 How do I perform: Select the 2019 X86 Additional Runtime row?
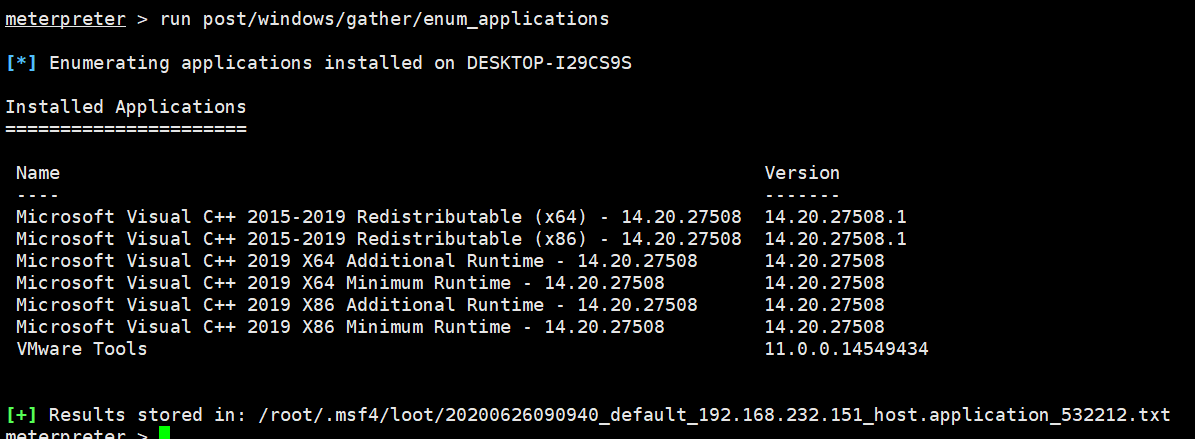tap(450, 306)
